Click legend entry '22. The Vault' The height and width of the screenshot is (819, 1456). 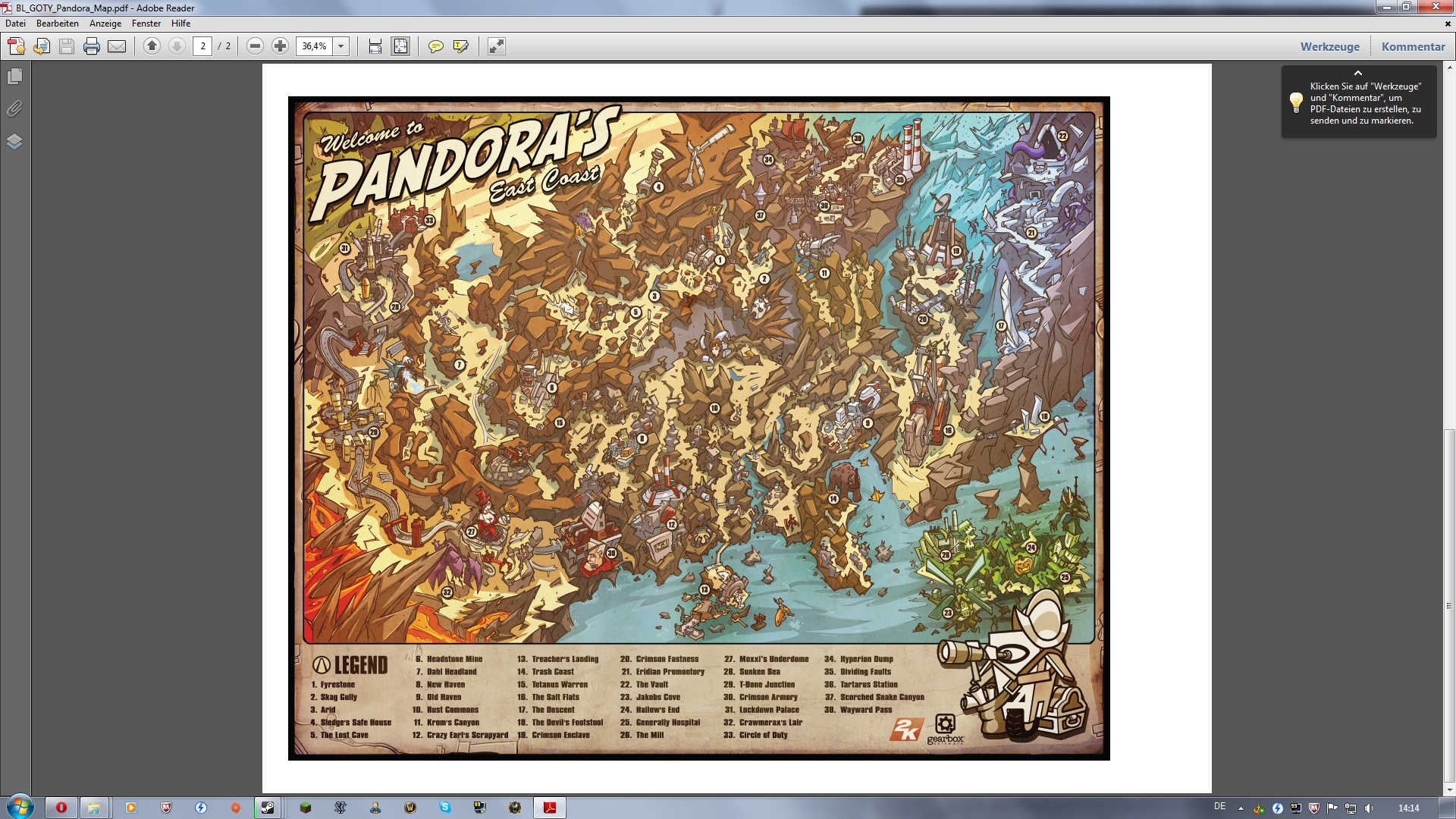pos(645,684)
